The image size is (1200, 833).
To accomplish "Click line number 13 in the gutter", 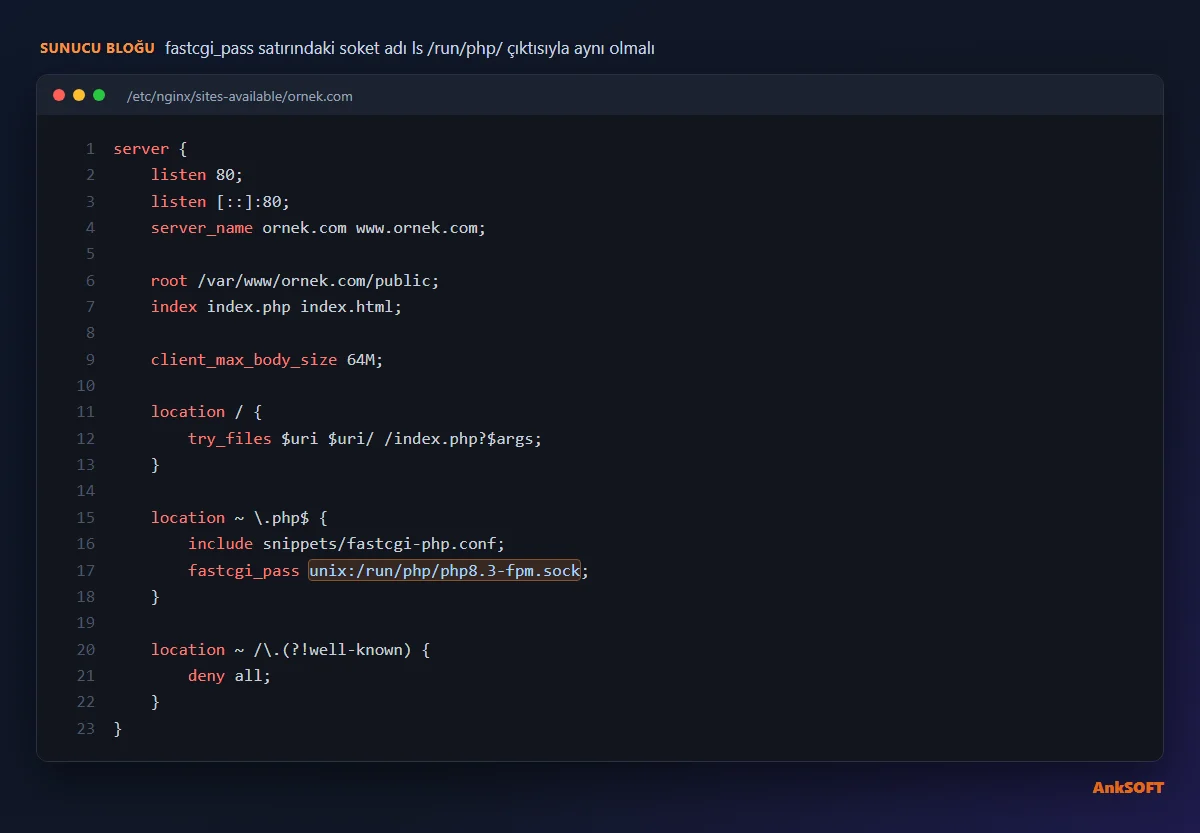I will 85,465.
